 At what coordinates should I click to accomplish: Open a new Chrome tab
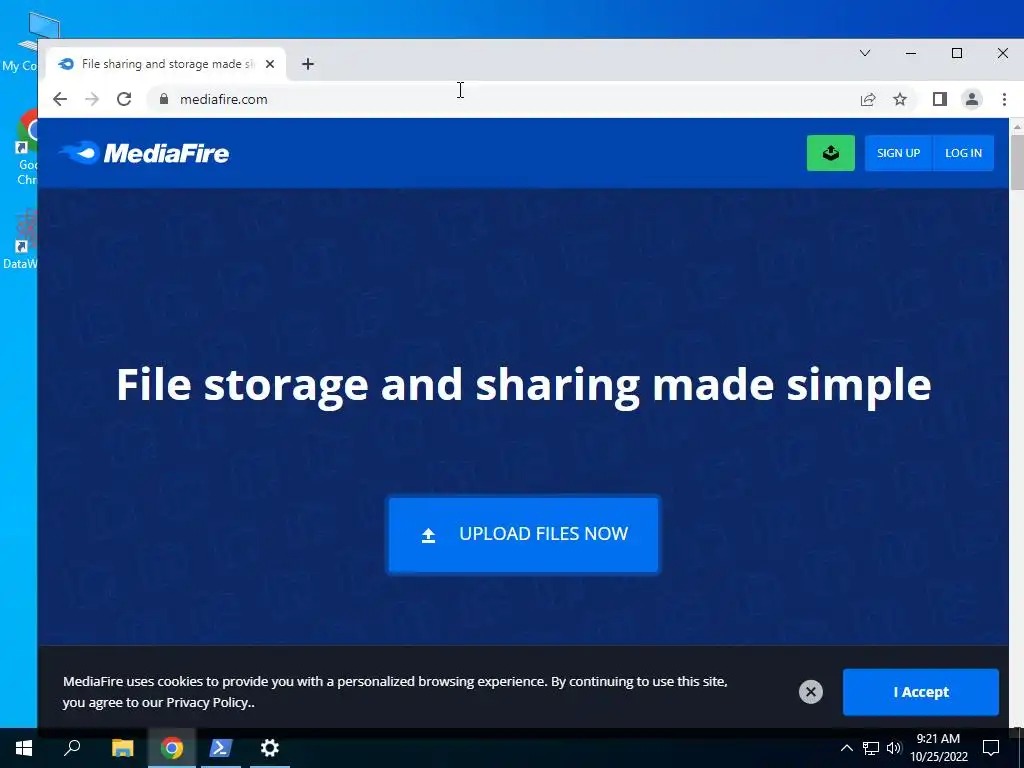click(x=308, y=64)
